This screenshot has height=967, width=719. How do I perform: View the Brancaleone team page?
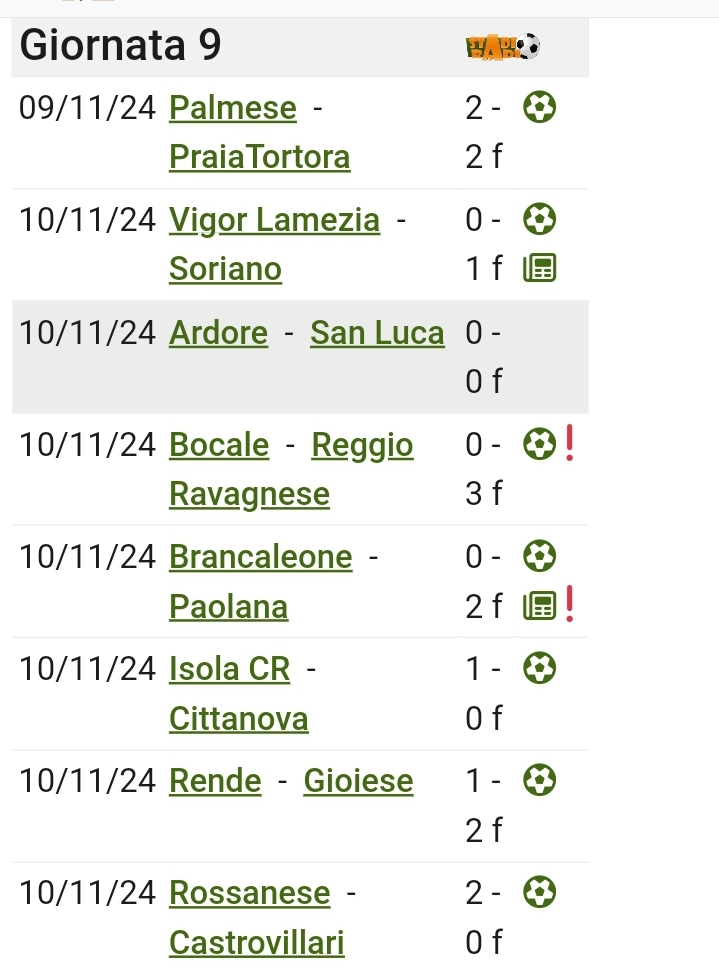[x=261, y=557]
